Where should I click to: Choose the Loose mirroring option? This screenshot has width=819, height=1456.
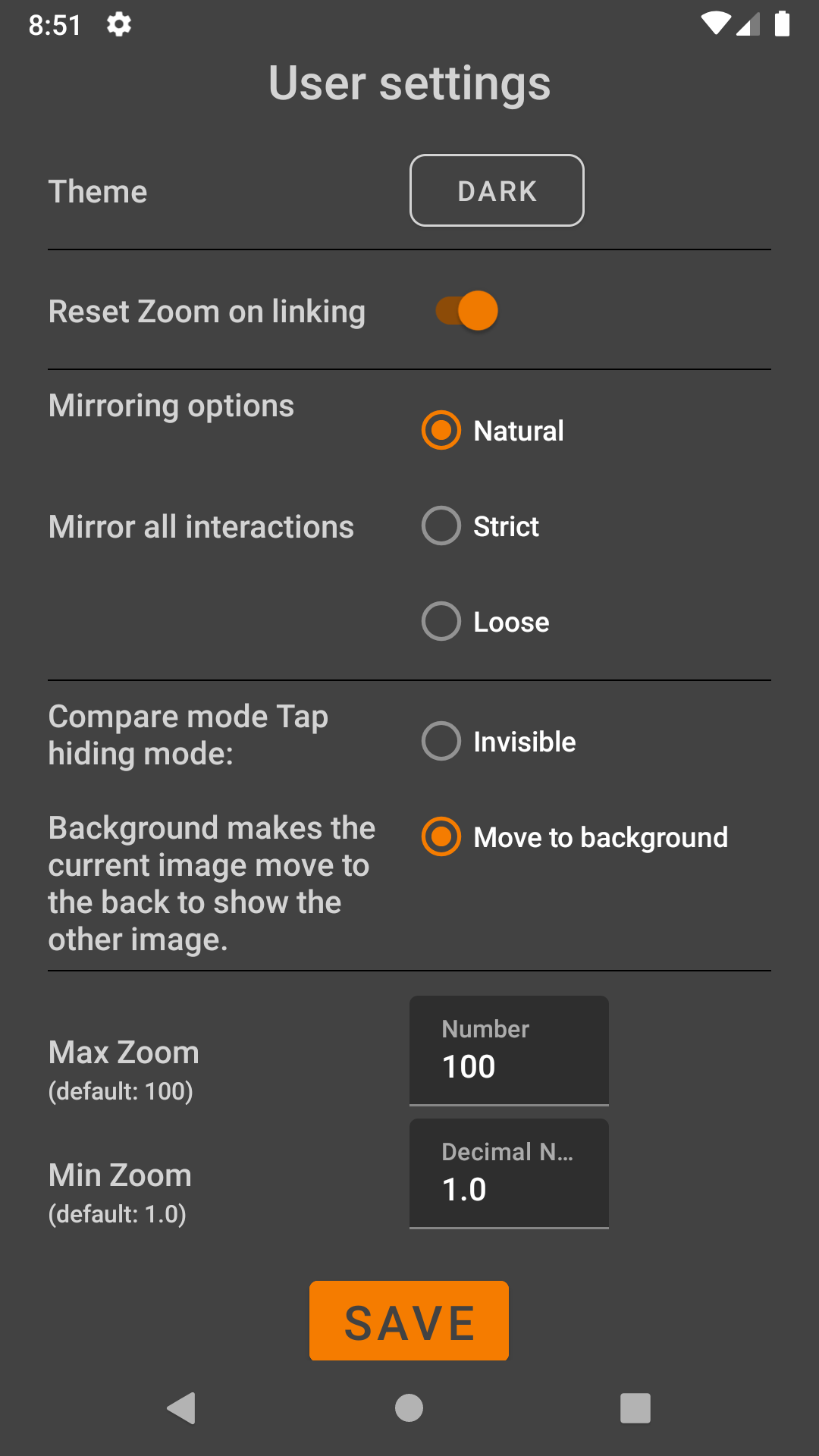click(441, 622)
